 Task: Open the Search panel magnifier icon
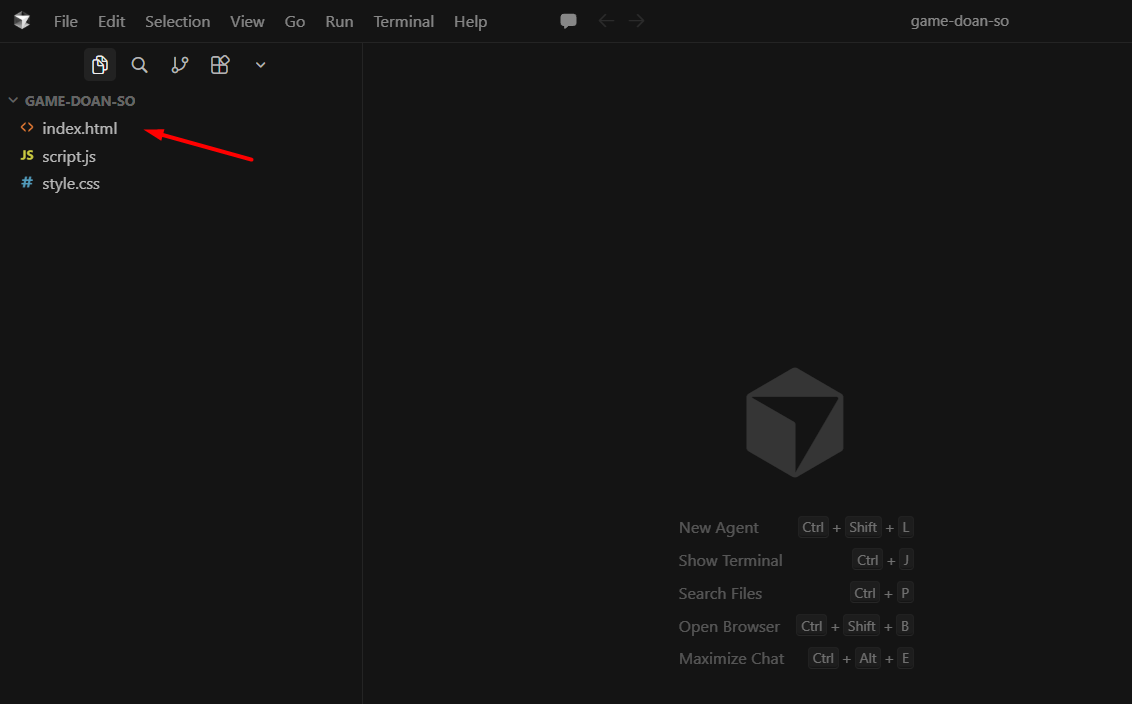click(x=139, y=65)
